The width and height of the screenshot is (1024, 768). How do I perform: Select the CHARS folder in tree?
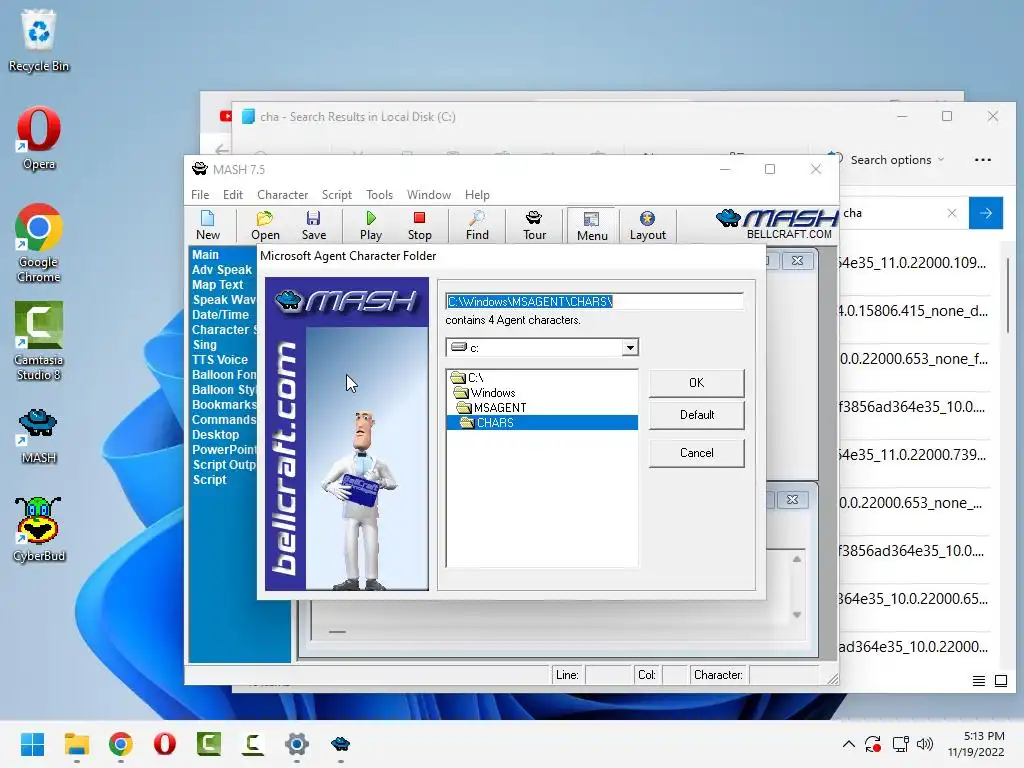pyautogui.click(x=542, y=423)
